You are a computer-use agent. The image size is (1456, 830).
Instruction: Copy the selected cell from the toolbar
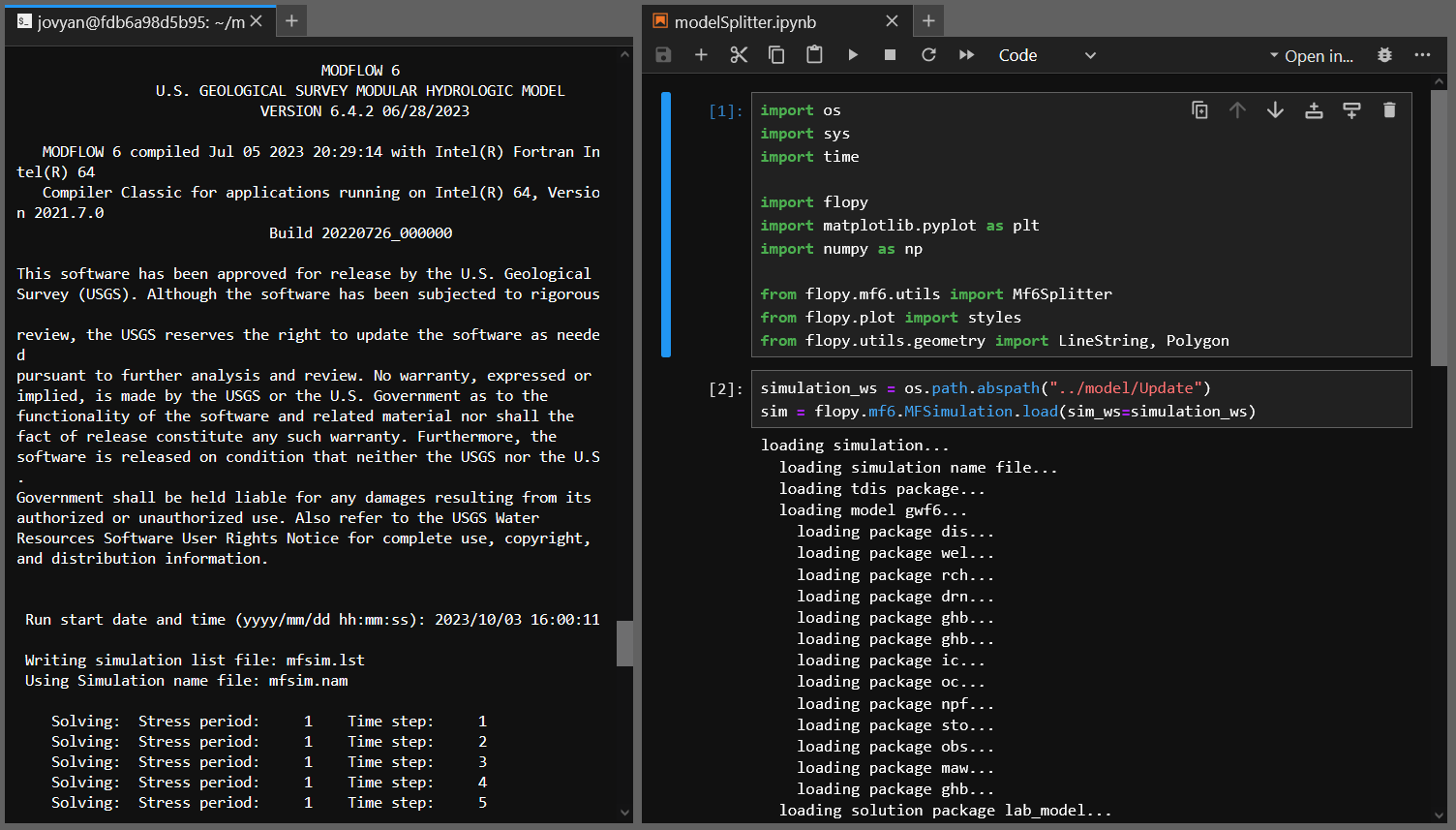(x=776, y=55)
